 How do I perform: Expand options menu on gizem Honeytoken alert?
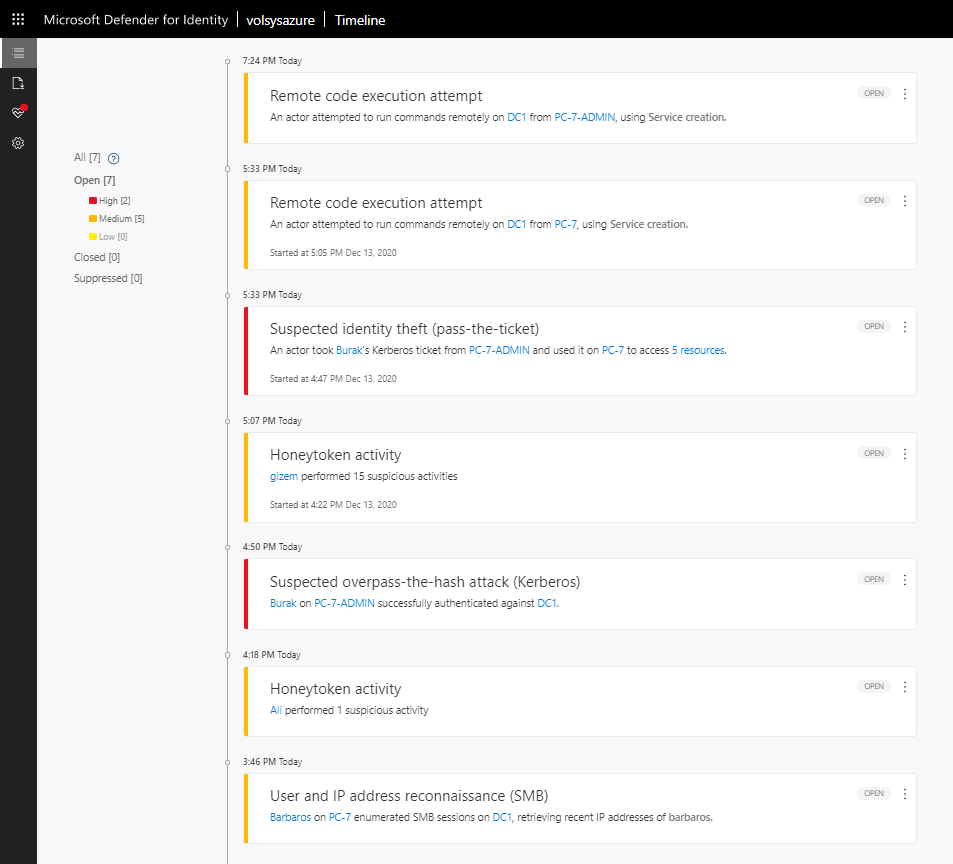[x=905, y=454]
